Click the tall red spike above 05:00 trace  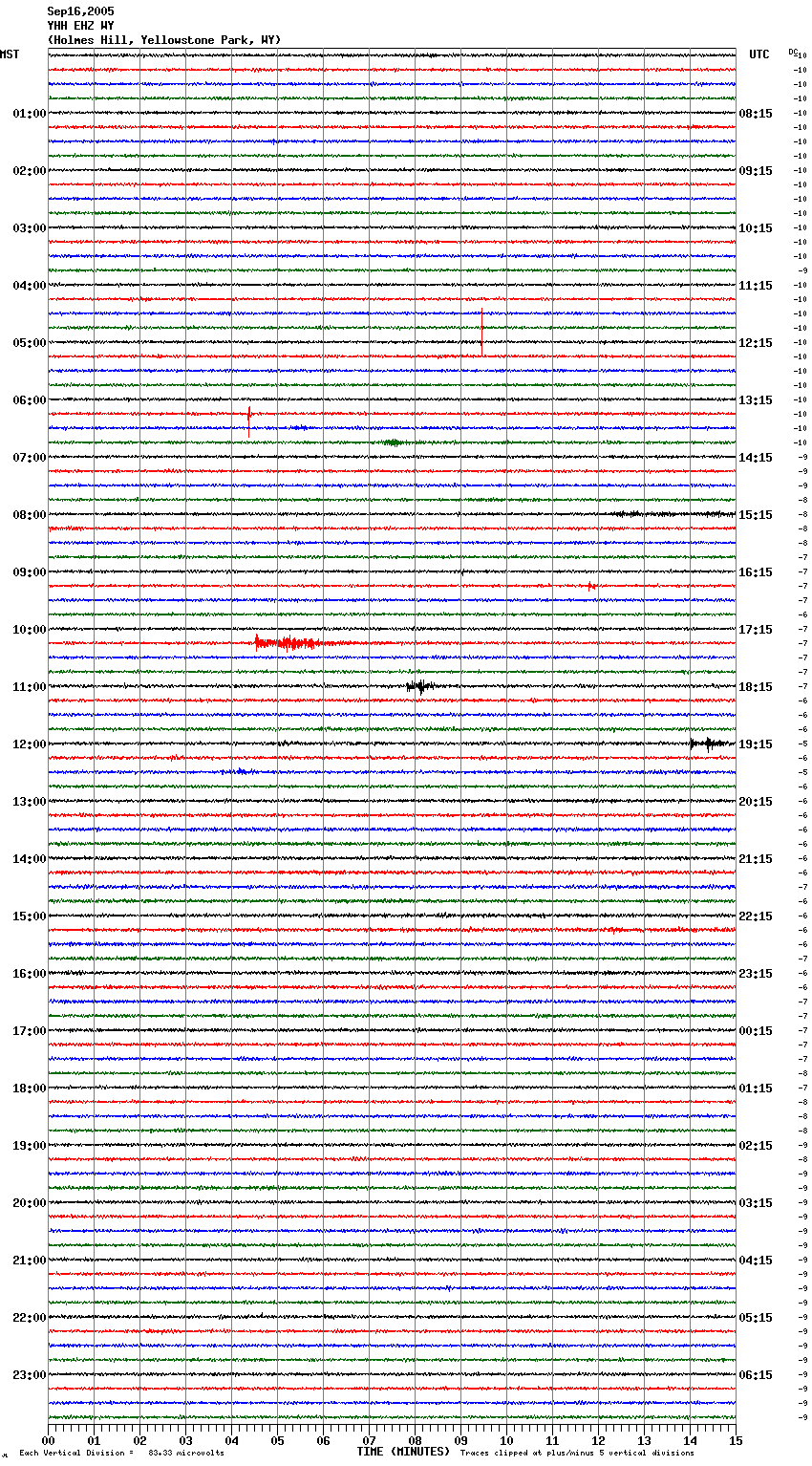(481, 333)
